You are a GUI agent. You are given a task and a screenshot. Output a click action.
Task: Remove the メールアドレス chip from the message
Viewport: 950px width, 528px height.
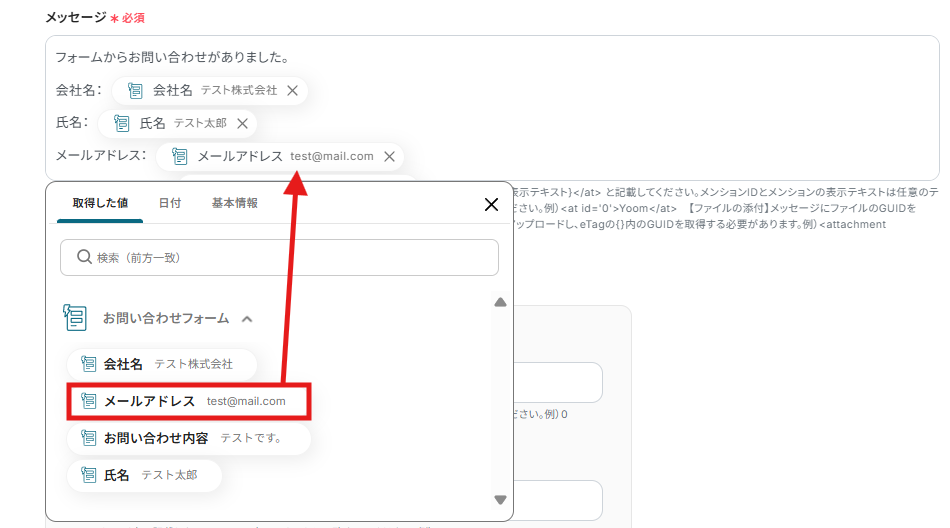coord(390,156)
